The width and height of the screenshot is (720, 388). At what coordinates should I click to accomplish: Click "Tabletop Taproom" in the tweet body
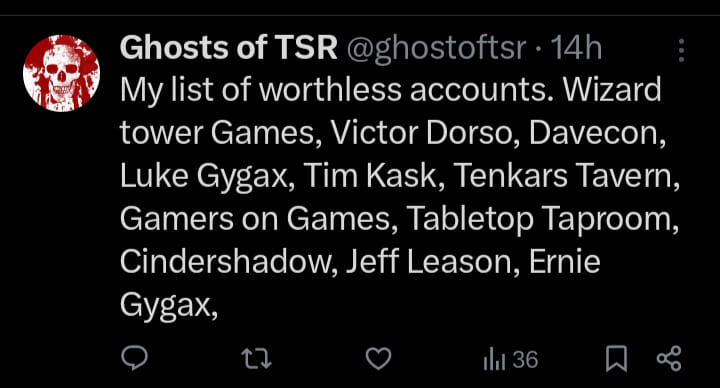click(542, 220)
